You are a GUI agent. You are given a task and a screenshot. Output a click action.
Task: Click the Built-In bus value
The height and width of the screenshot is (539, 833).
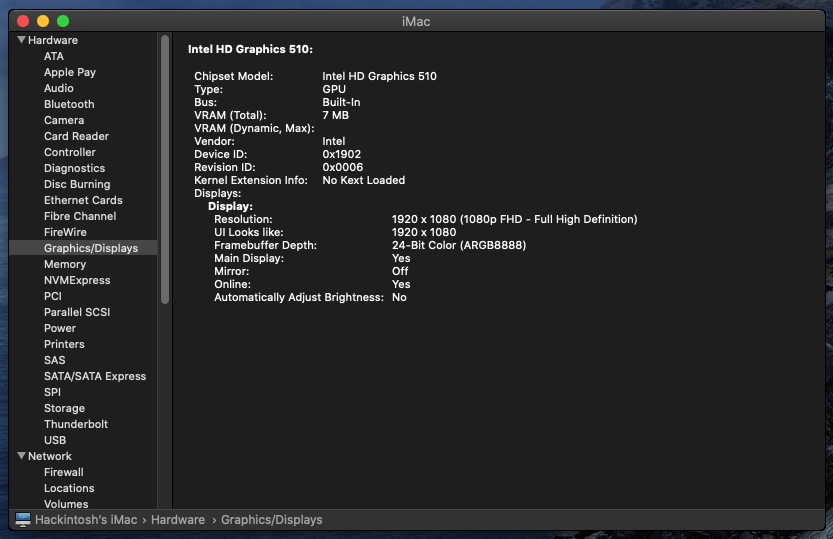coord(341,102)
